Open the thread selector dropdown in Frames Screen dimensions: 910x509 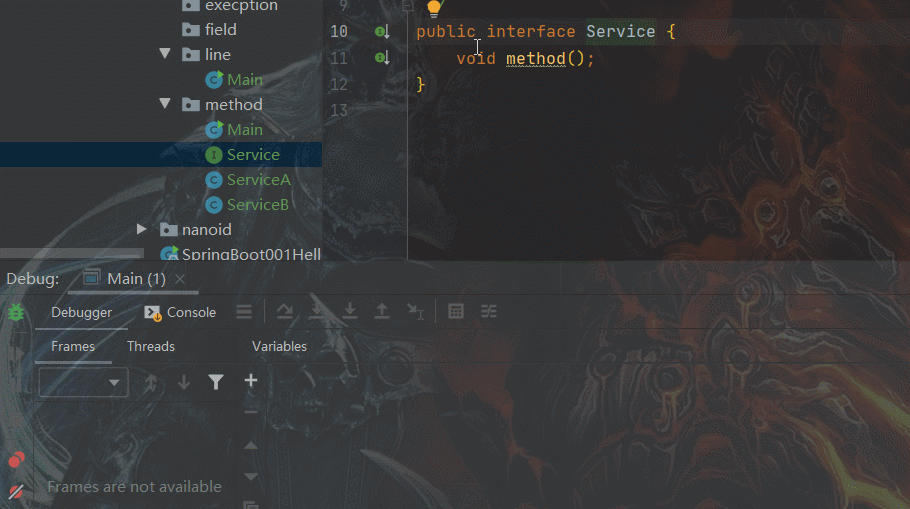tap(83, 382)
